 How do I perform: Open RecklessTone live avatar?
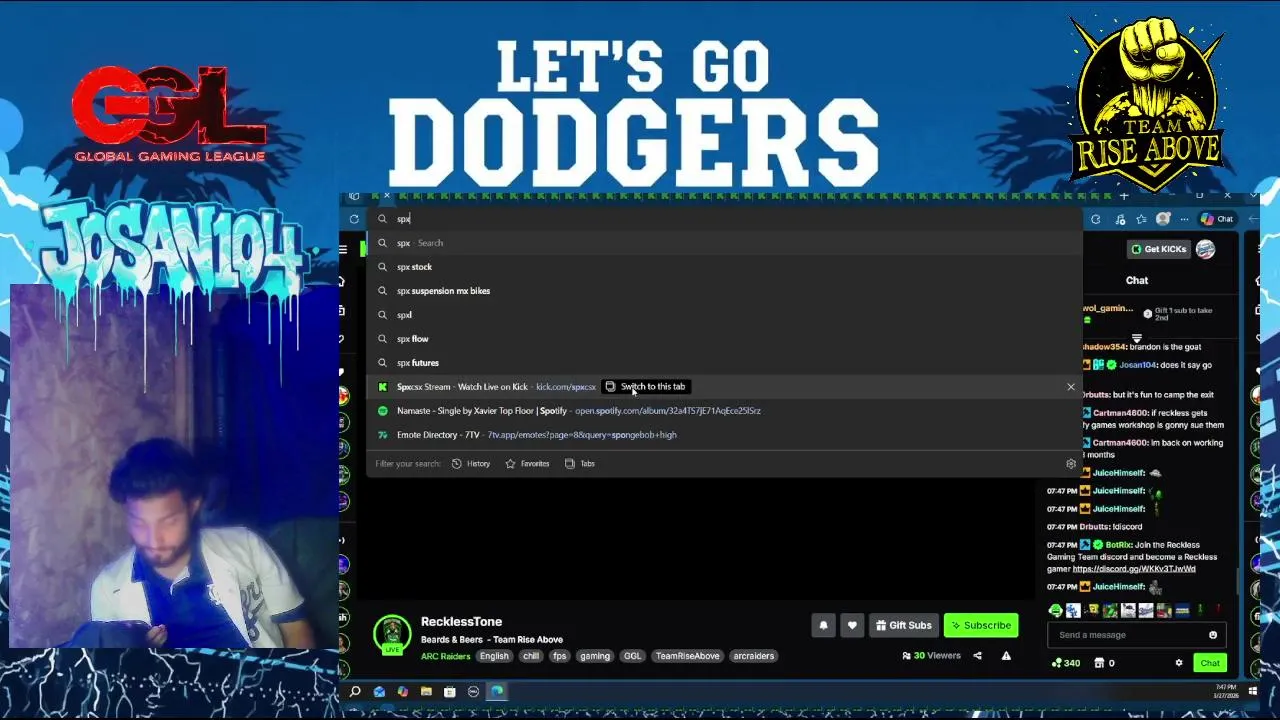392,635
